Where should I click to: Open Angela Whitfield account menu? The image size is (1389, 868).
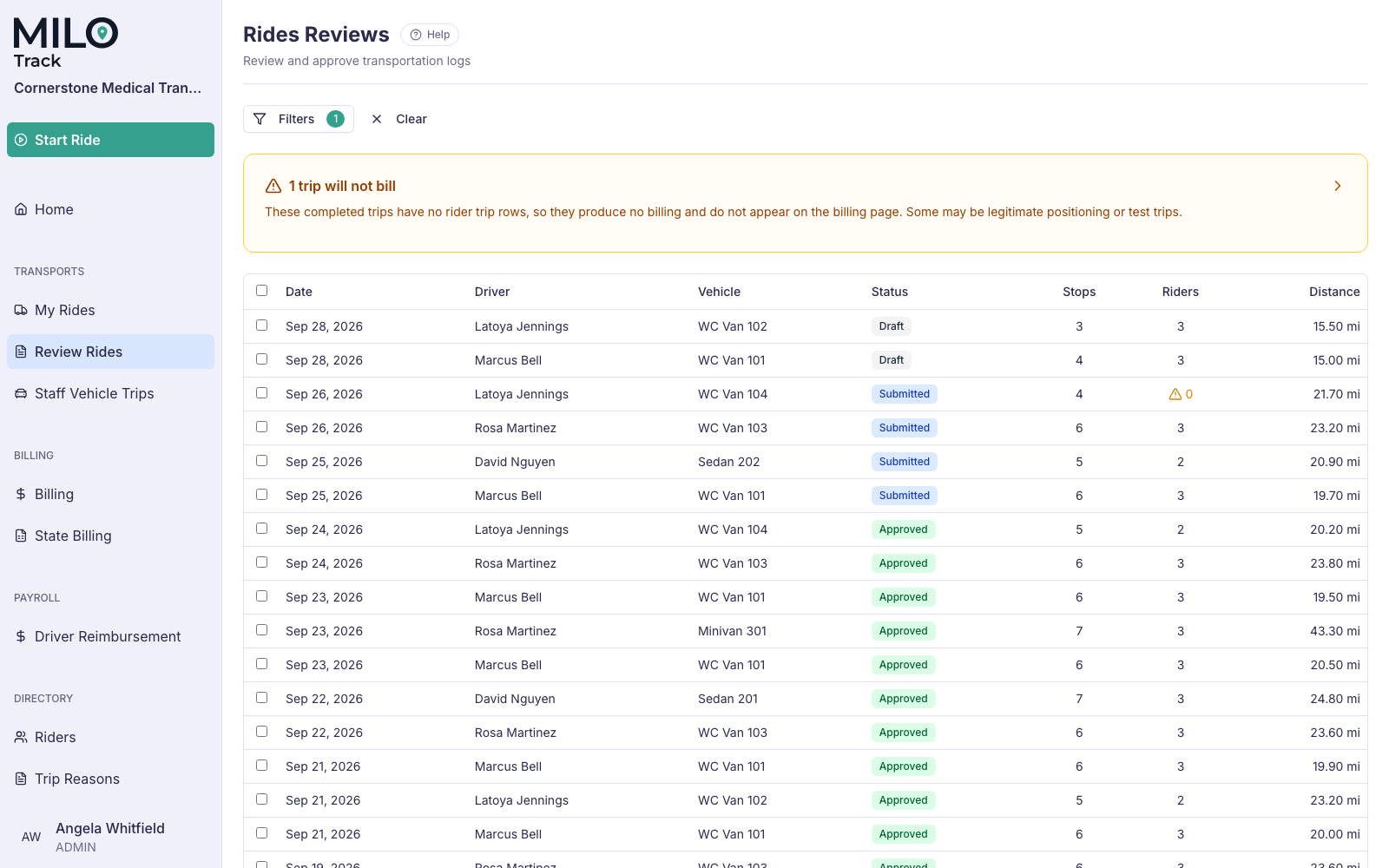(110, 837)
